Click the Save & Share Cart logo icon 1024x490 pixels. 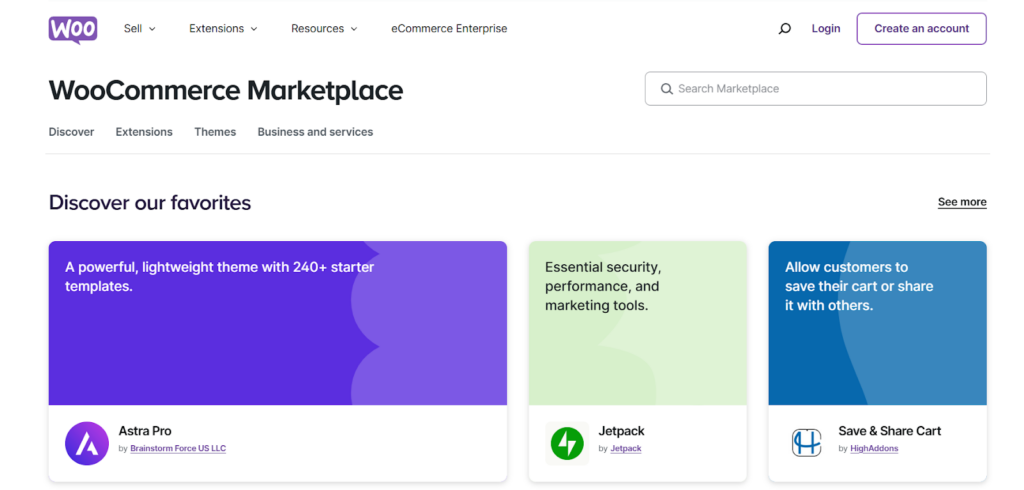point(806,442)
